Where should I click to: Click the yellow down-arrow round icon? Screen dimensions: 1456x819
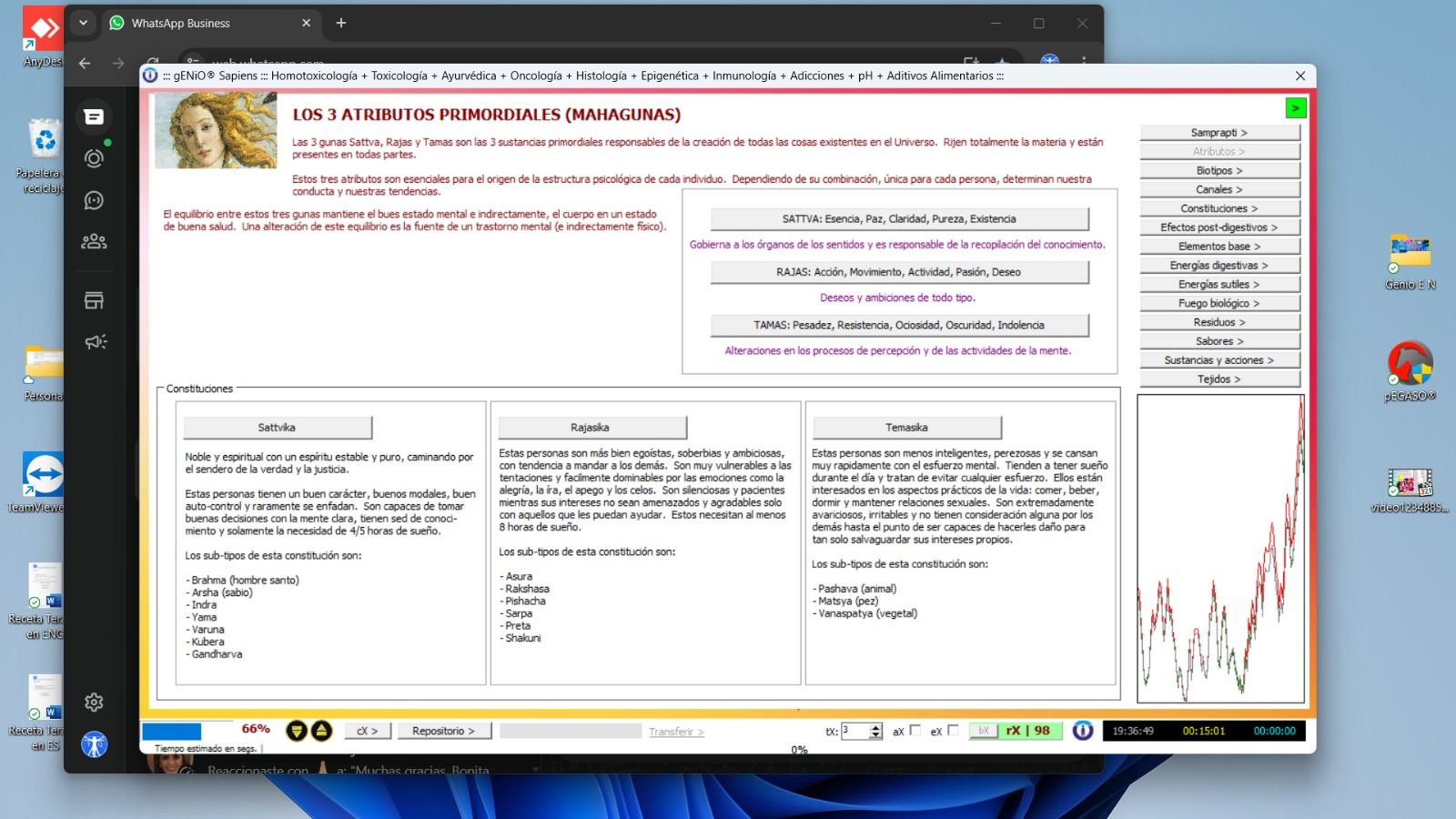pos(297,731)
